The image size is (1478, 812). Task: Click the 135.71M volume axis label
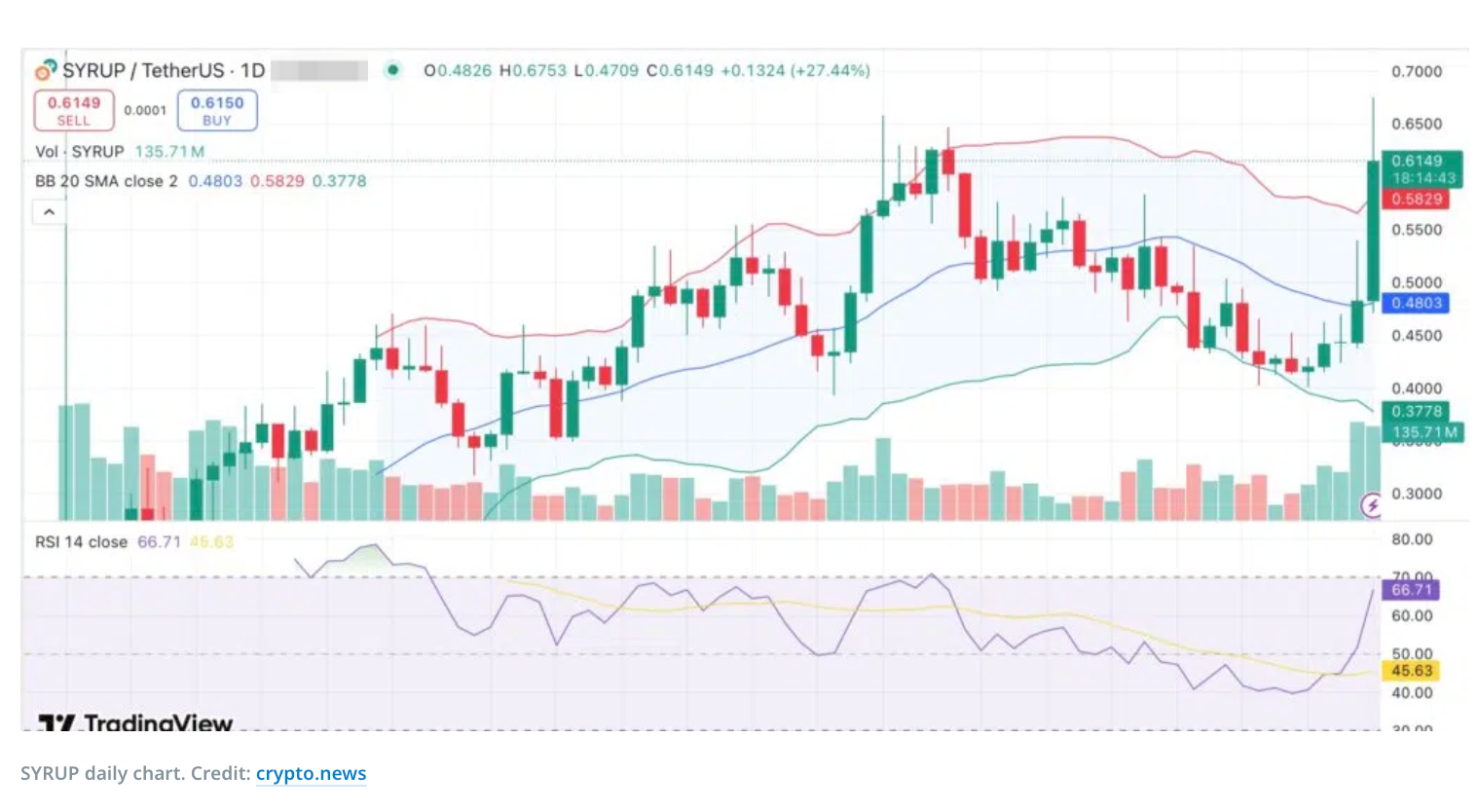tap(1424, 432)
